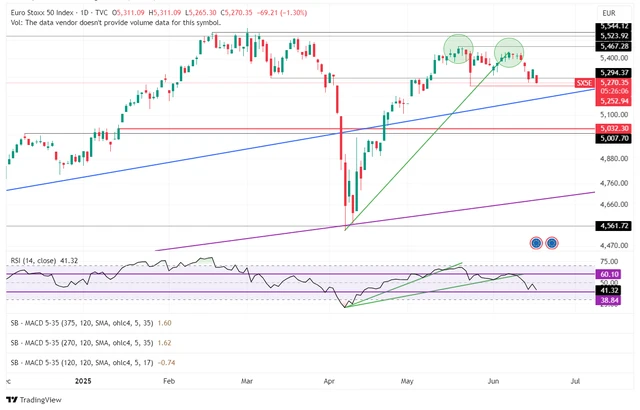Click the SX5E symbol price tag
This screenshot has height=410, width=640.
[584, 83]
